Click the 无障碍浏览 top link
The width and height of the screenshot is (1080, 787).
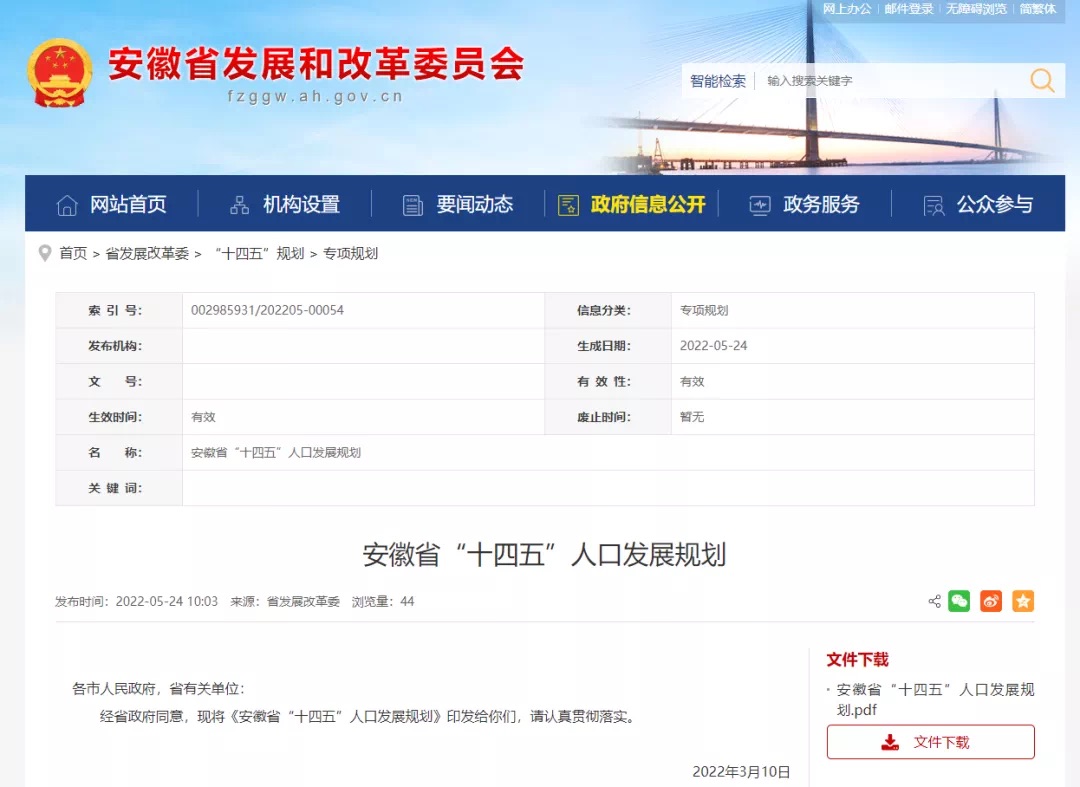tap(976, 9)
